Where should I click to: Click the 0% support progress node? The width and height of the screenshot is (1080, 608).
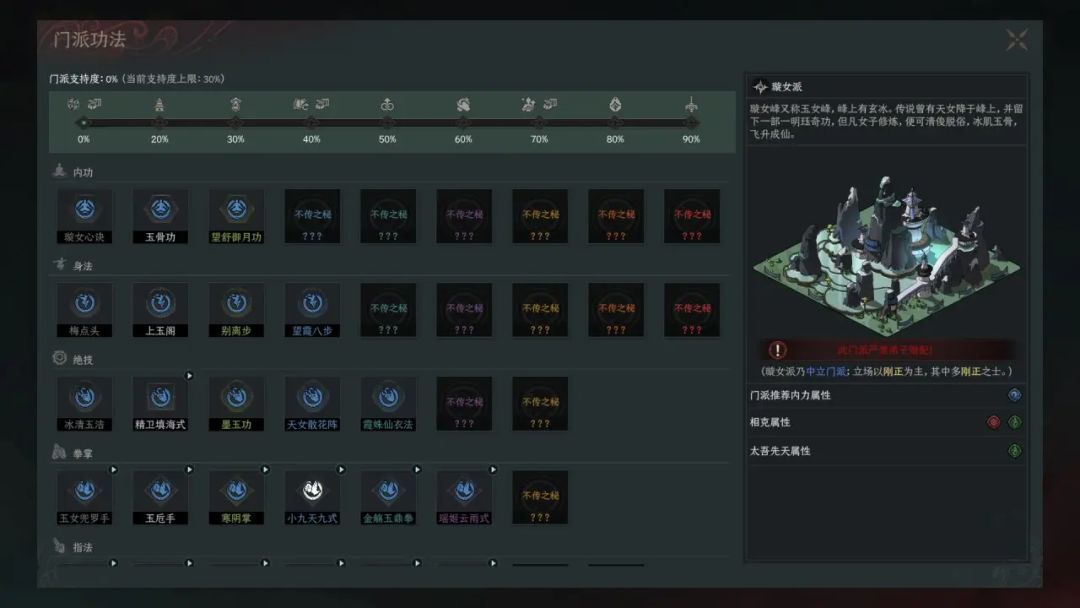[83, 123]
